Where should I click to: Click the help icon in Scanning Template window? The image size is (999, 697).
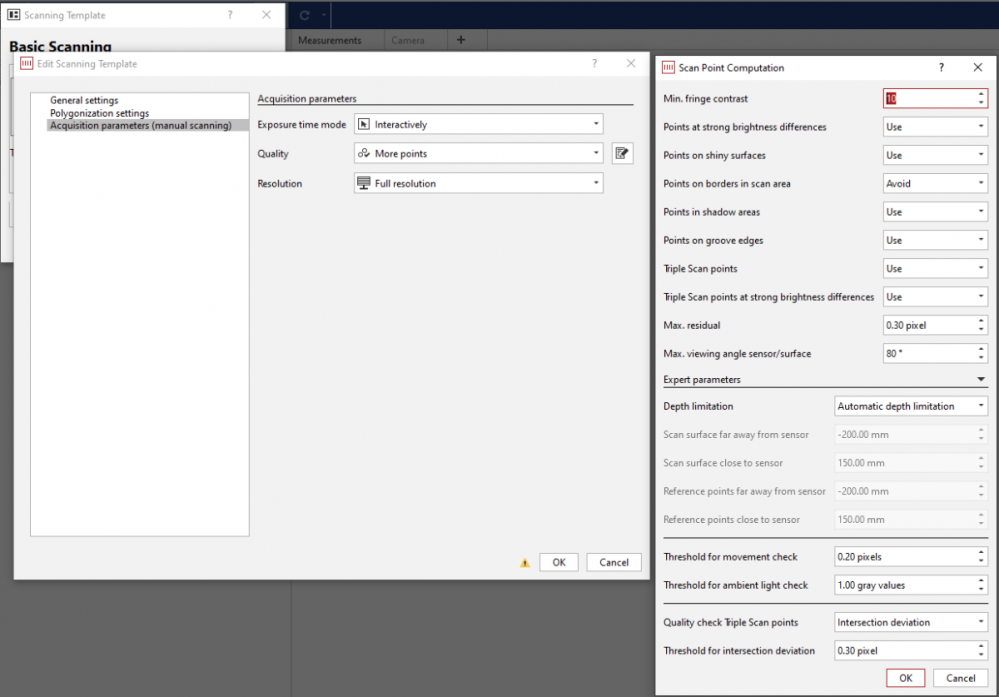(x=230, y=15)
